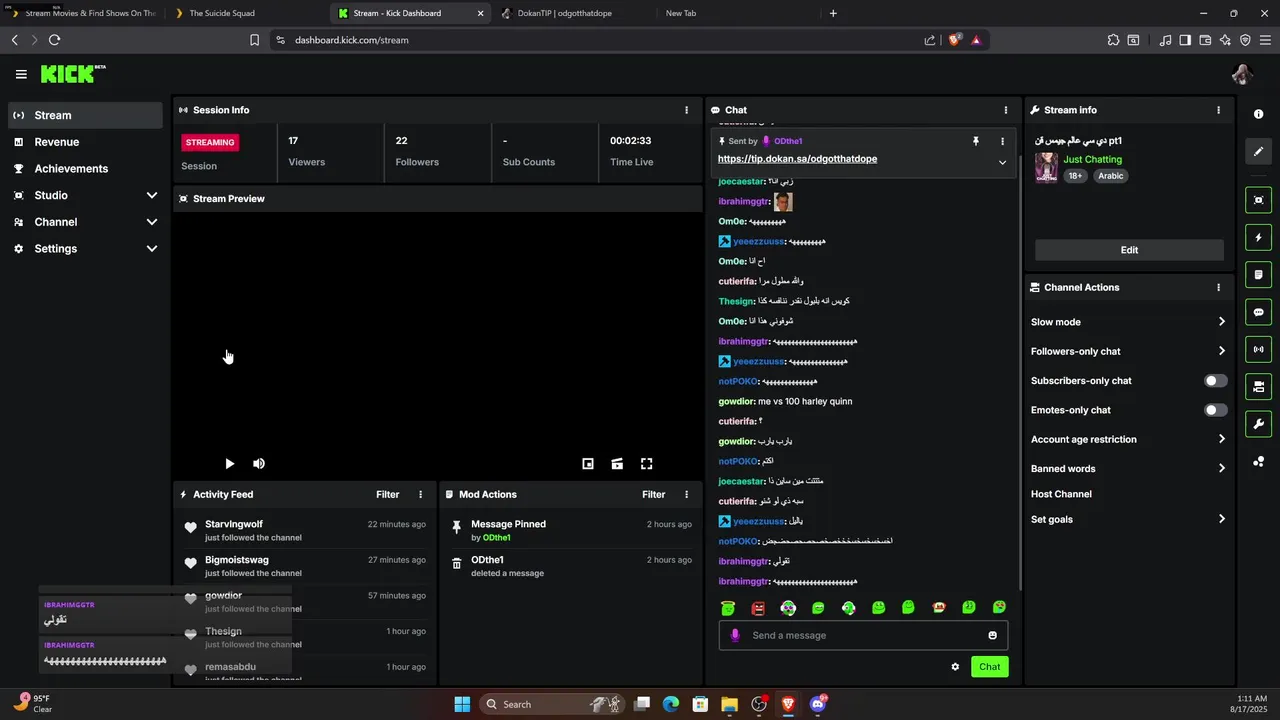Open the emoji picker in message box
This screenshot has height=720, width=1280.
[x=992, y=635]
